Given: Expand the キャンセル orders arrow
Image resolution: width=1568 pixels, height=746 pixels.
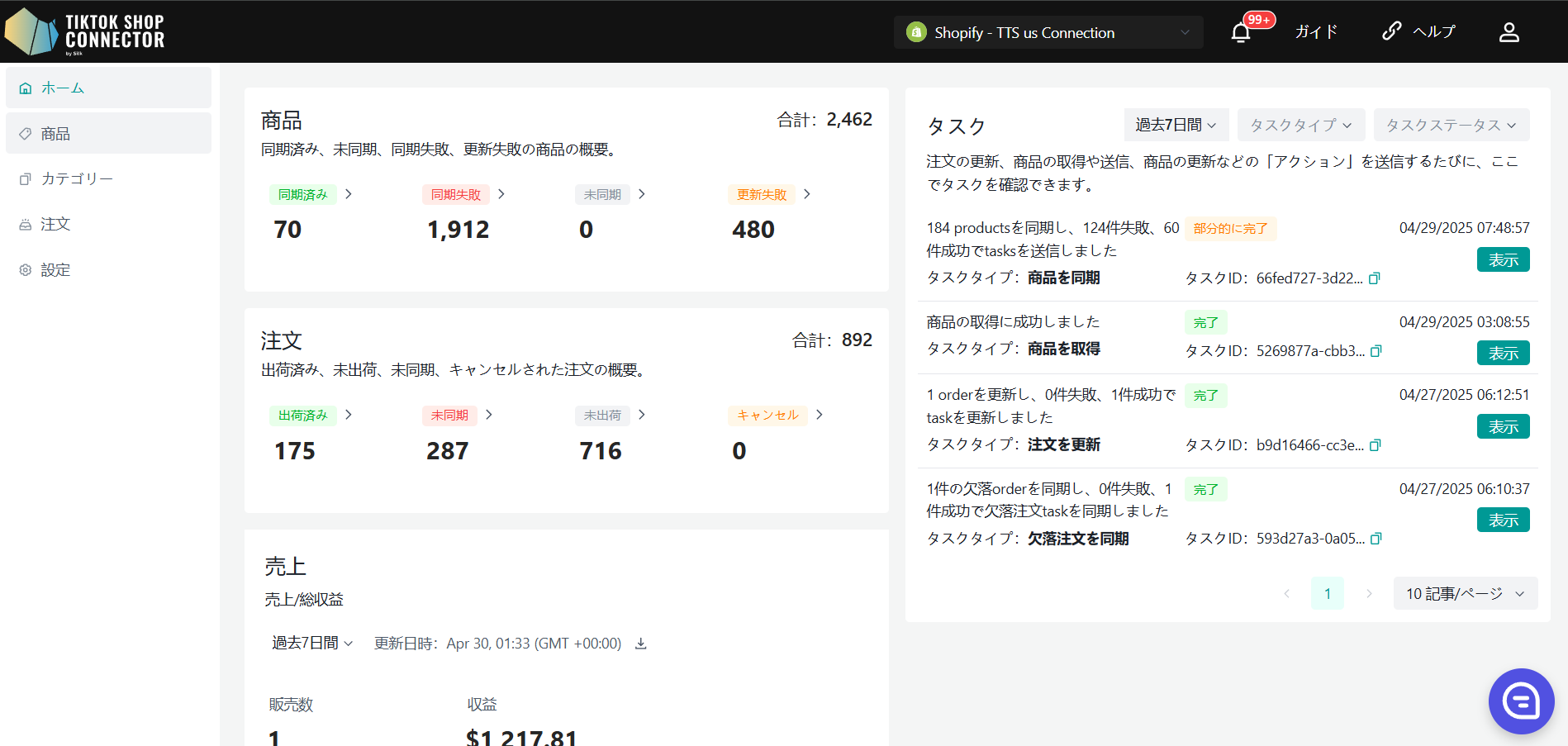Looking at the screenshot, I should coord(820,415).
